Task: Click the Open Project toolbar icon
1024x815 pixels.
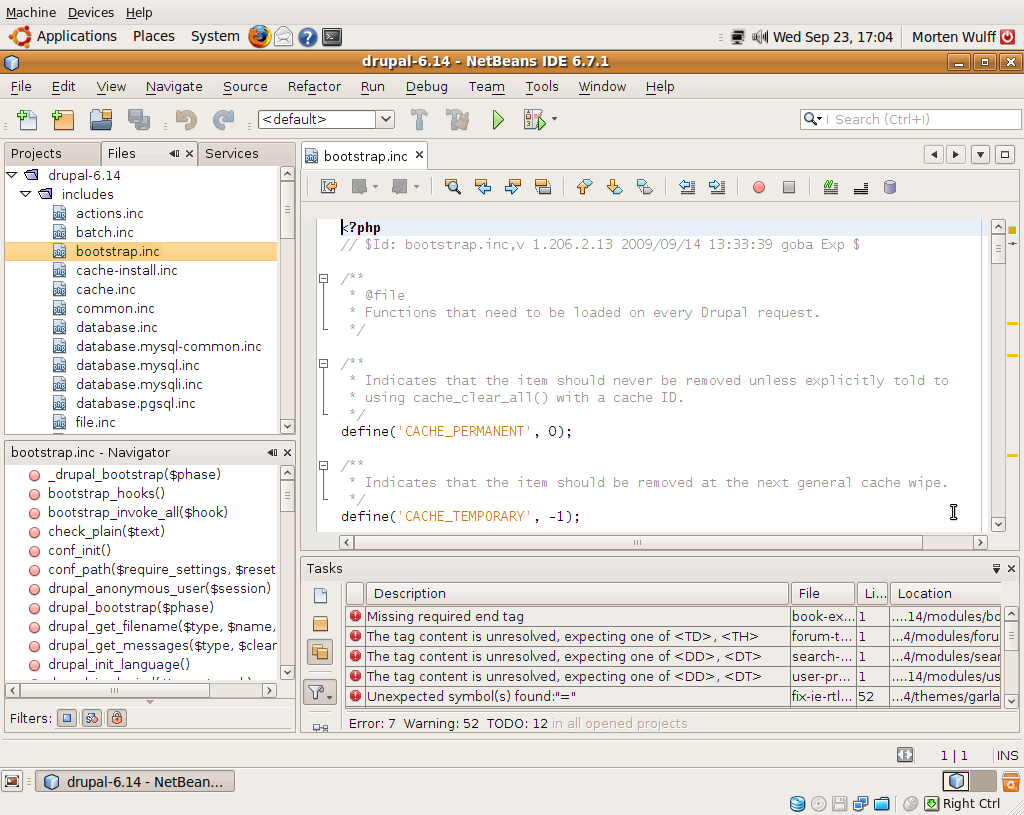Action: point(101,120)
